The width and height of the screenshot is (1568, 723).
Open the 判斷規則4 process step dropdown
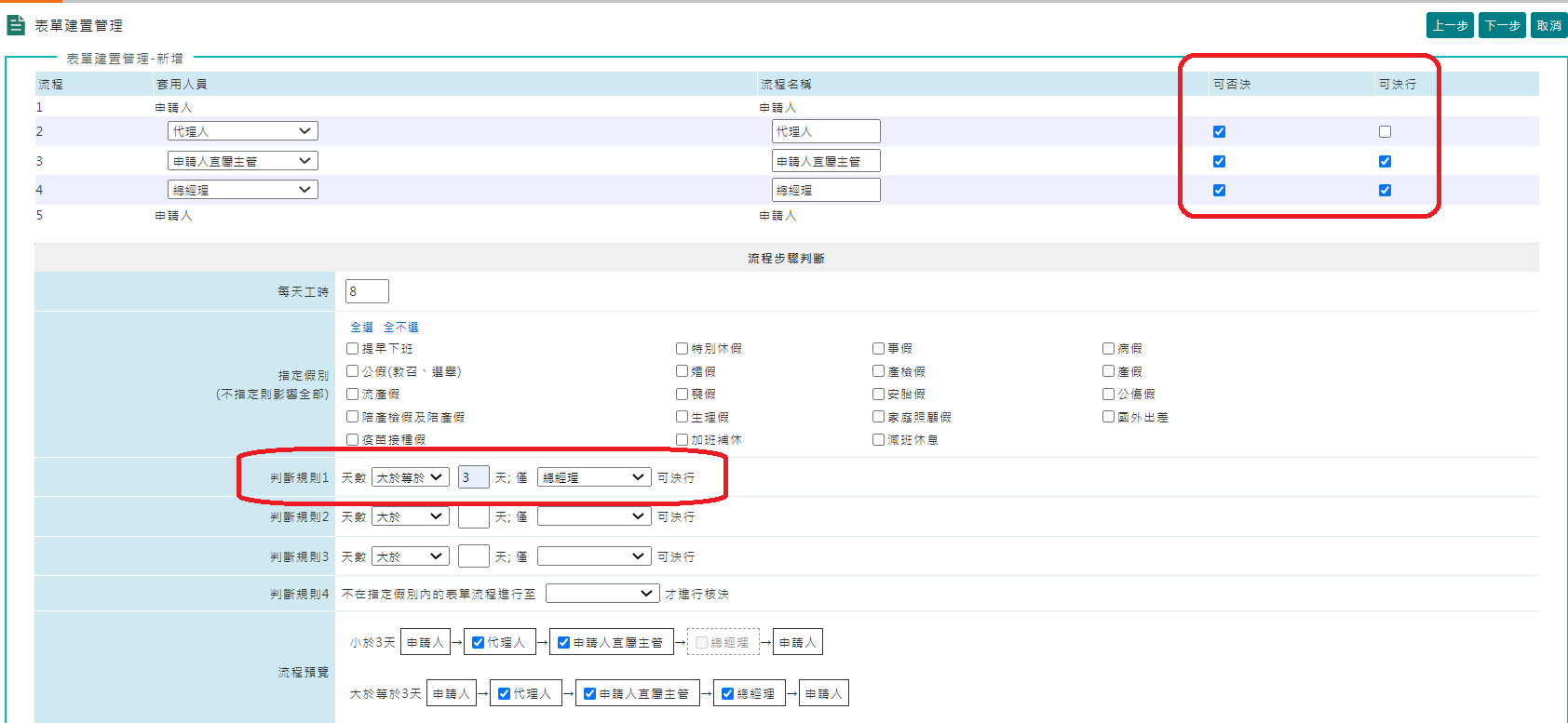click(602, 594)
